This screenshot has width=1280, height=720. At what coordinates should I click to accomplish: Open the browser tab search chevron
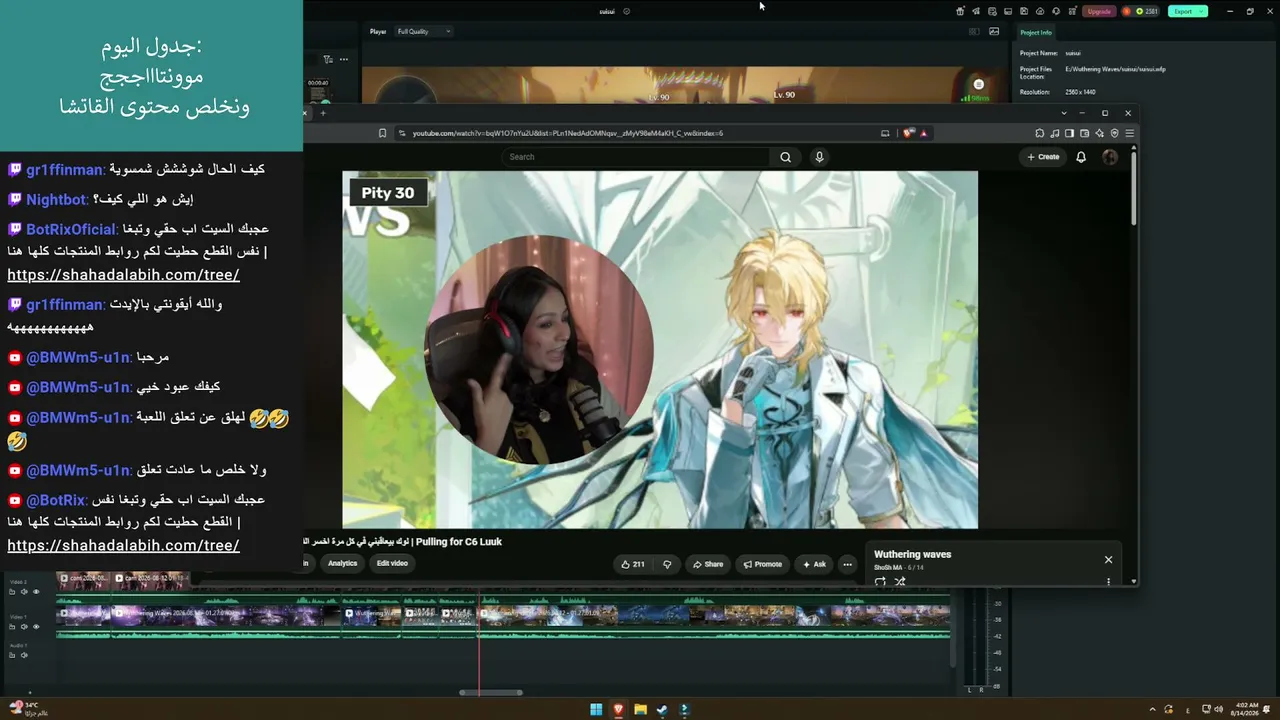[x=1064, y=113]
